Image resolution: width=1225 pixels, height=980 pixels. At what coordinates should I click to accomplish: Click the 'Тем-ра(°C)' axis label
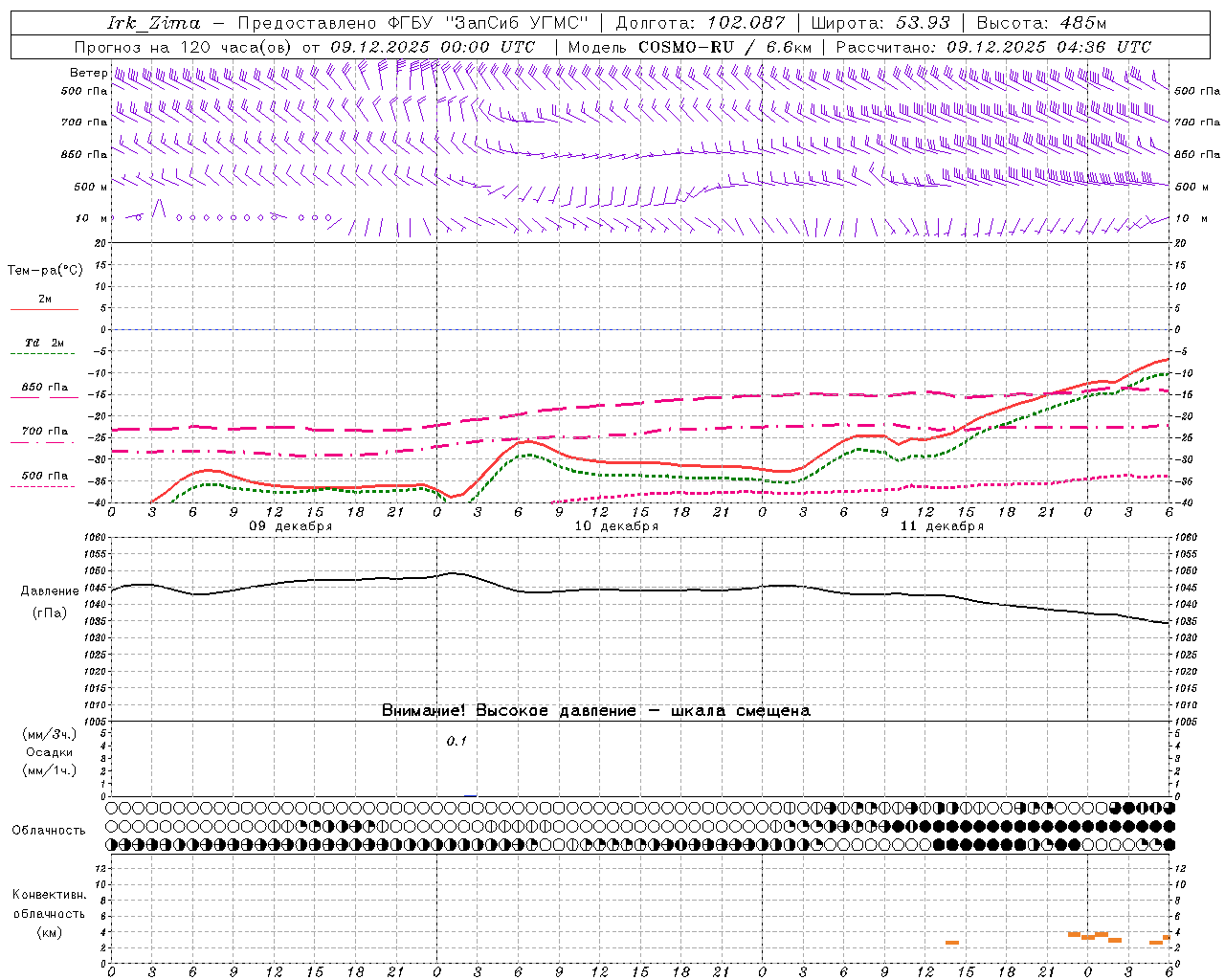[x=45, y=271]
